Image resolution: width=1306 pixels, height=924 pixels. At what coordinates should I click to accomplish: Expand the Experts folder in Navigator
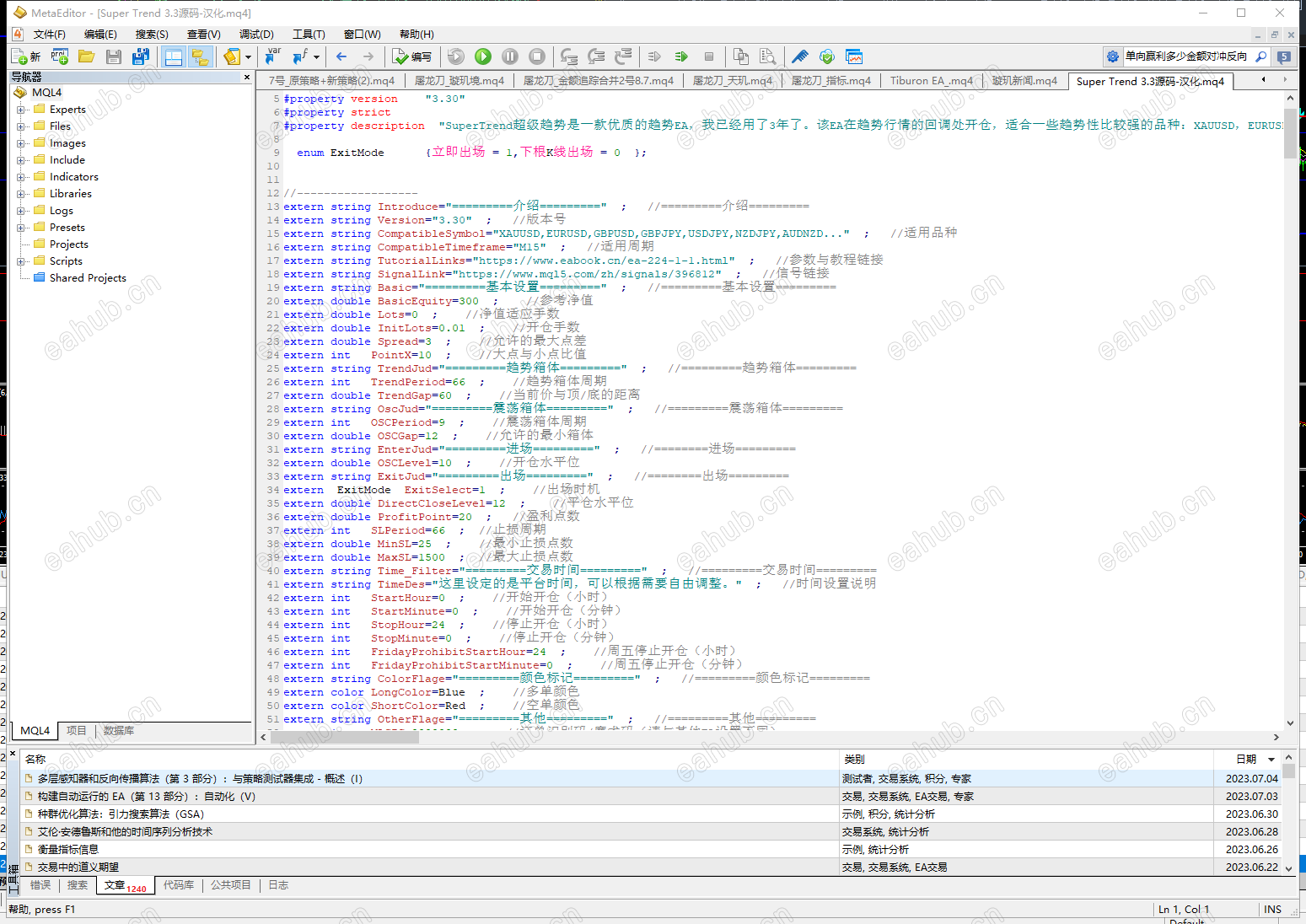(x=21, y=110)
